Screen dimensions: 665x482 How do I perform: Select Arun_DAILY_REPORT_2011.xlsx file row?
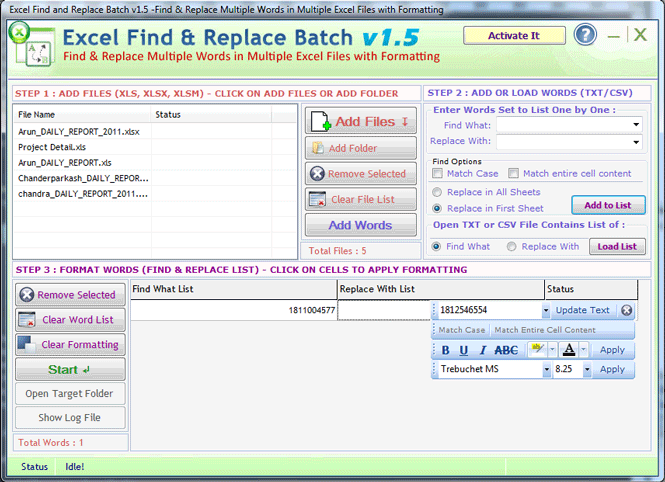[155, 132]
